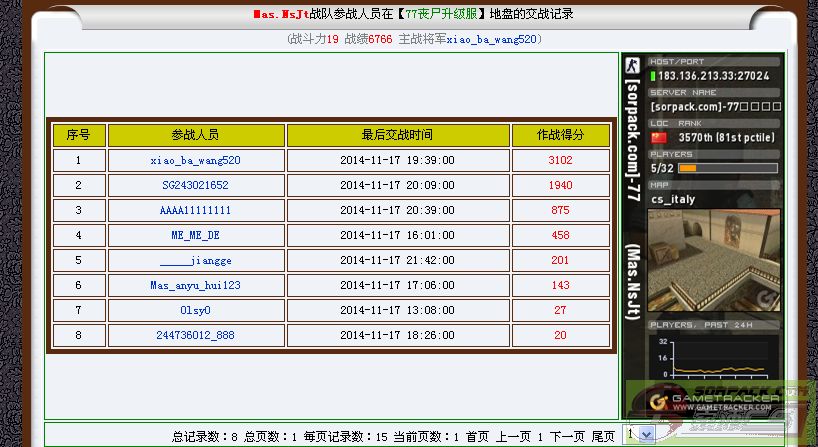Go to 尾页 last page
818x447 pixels.
(x=603, y=437)
